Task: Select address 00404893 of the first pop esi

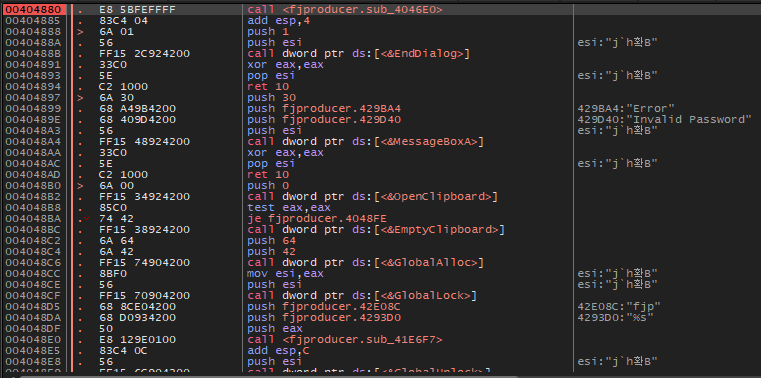Action: pos(33,76)
